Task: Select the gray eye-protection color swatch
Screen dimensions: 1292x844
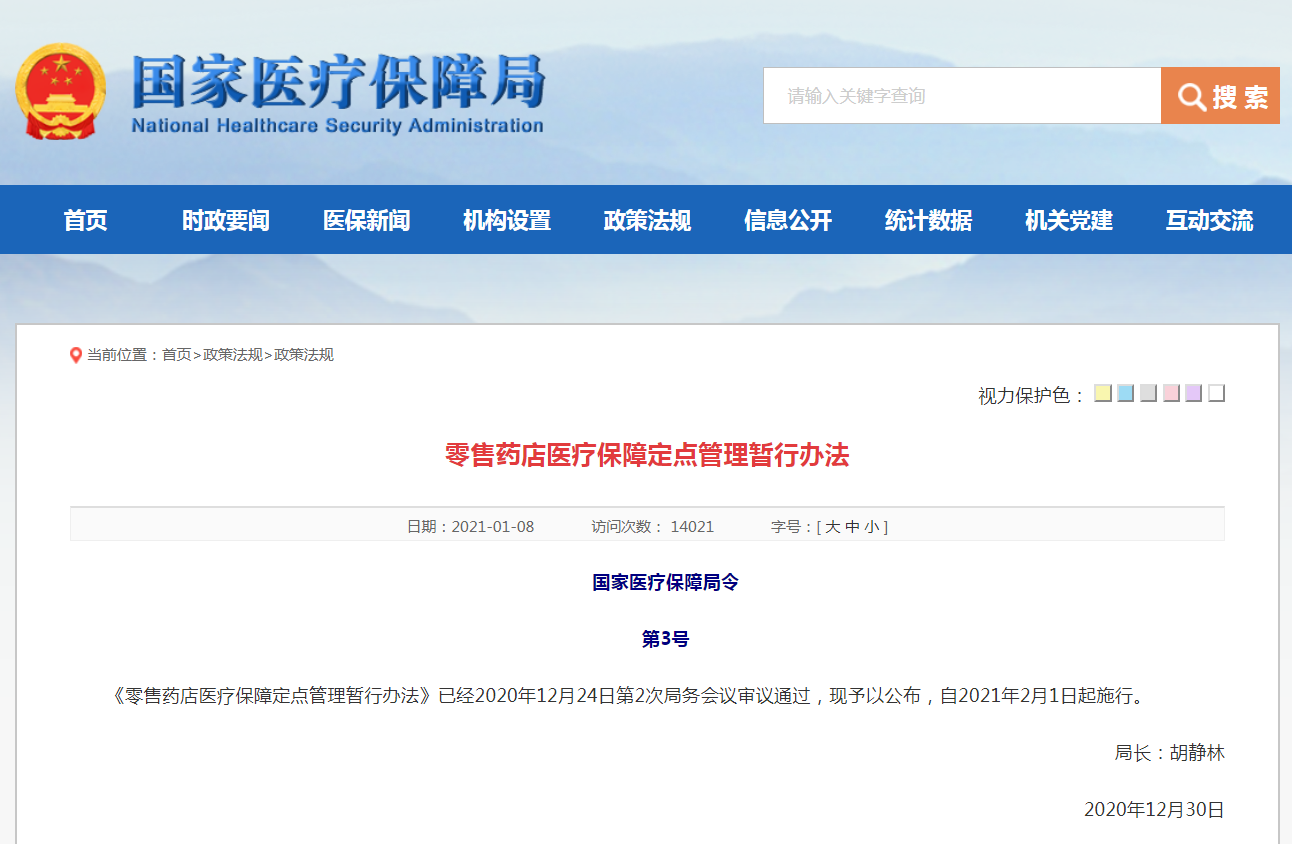Action: (x=1148, y=393)
